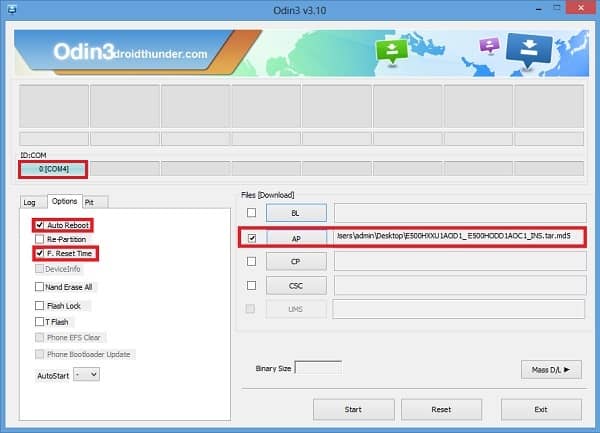Close the Odin3 window
Screen dimensions: 600x433
pos(580,8)
